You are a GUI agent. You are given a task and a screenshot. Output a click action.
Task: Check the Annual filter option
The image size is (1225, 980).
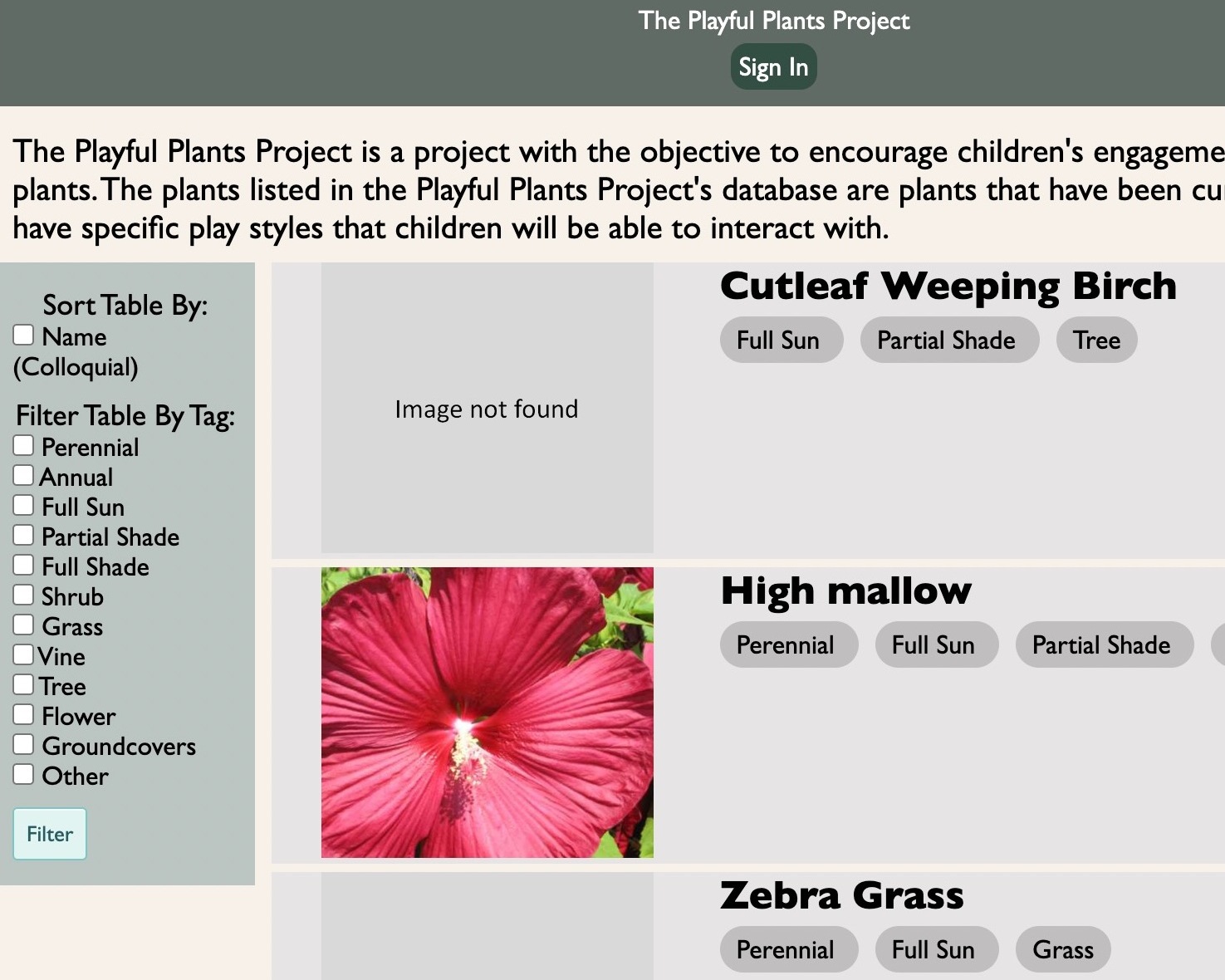[23, 475]
